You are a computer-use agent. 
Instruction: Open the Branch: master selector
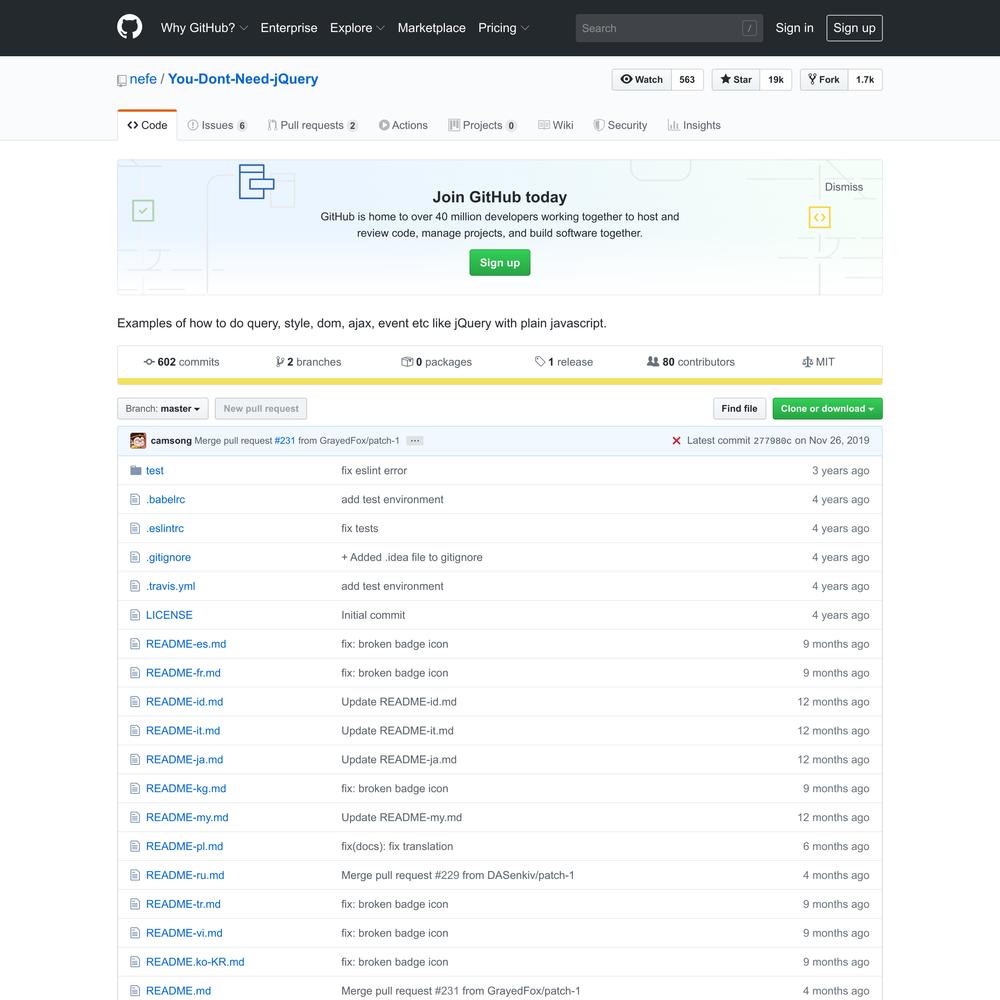click(163, 409)
